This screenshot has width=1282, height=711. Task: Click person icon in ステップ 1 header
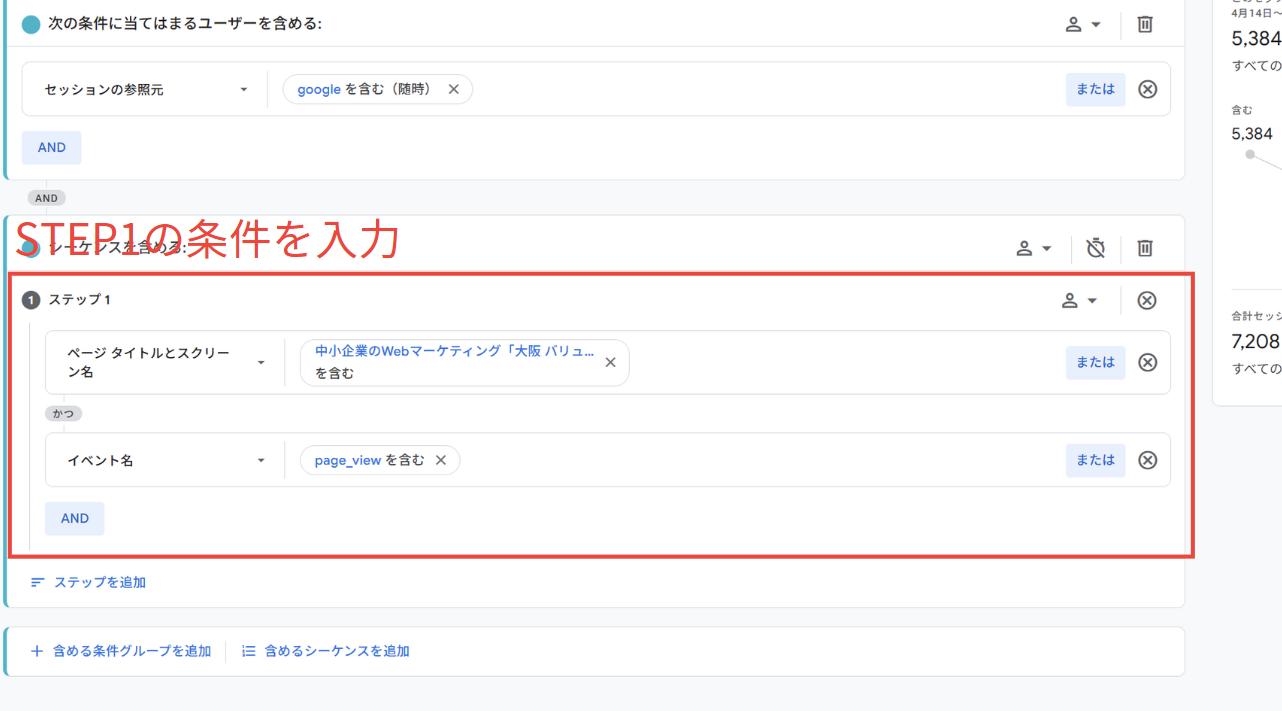point(1069,300)
